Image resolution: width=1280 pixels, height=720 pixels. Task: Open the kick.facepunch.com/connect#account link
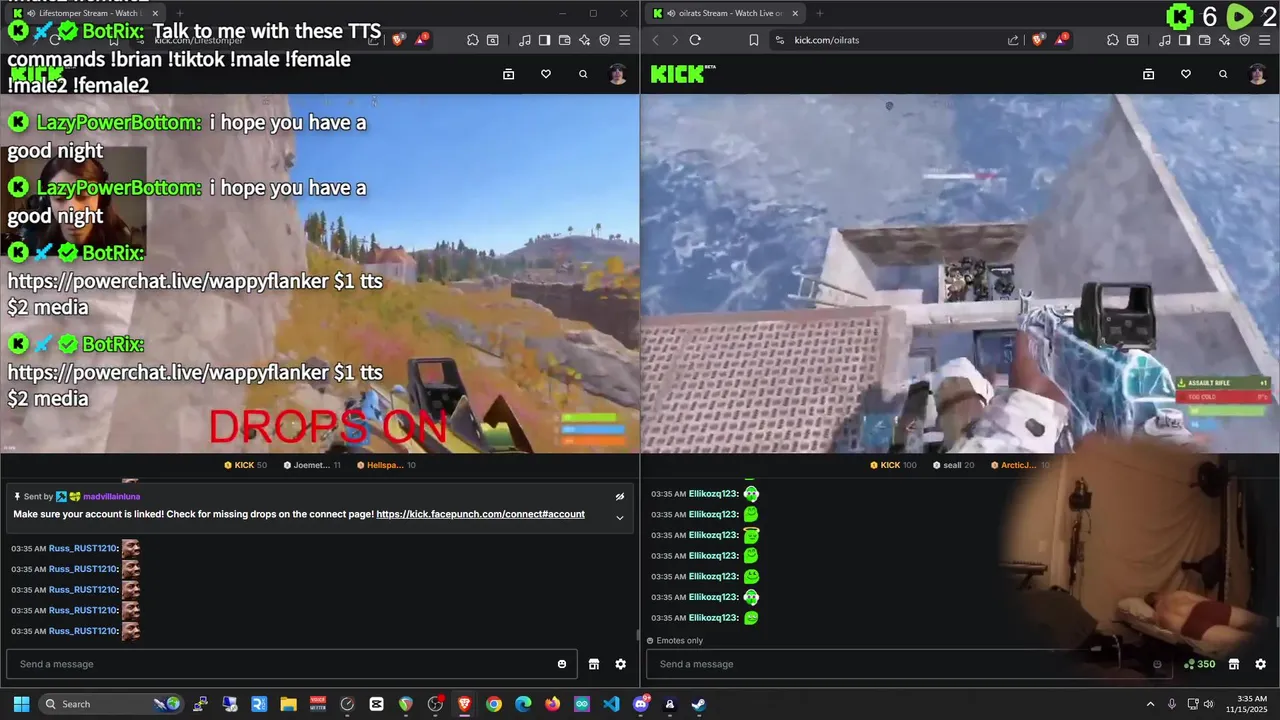(x=480, y=514)
